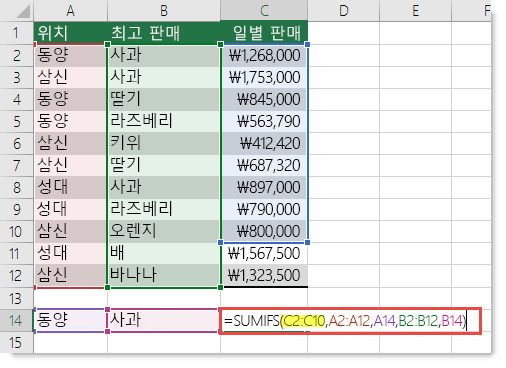Select row 15 header
The image size is (506, 368).
tap(17, 342)
